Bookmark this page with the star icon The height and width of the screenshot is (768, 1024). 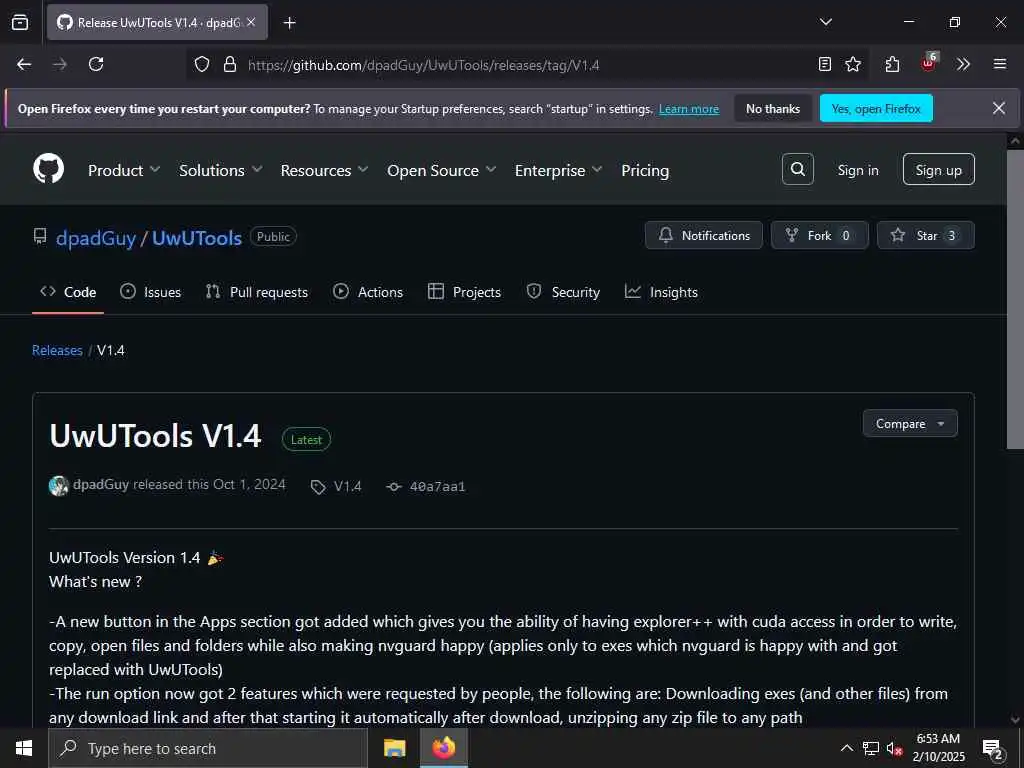pos(853,64)
